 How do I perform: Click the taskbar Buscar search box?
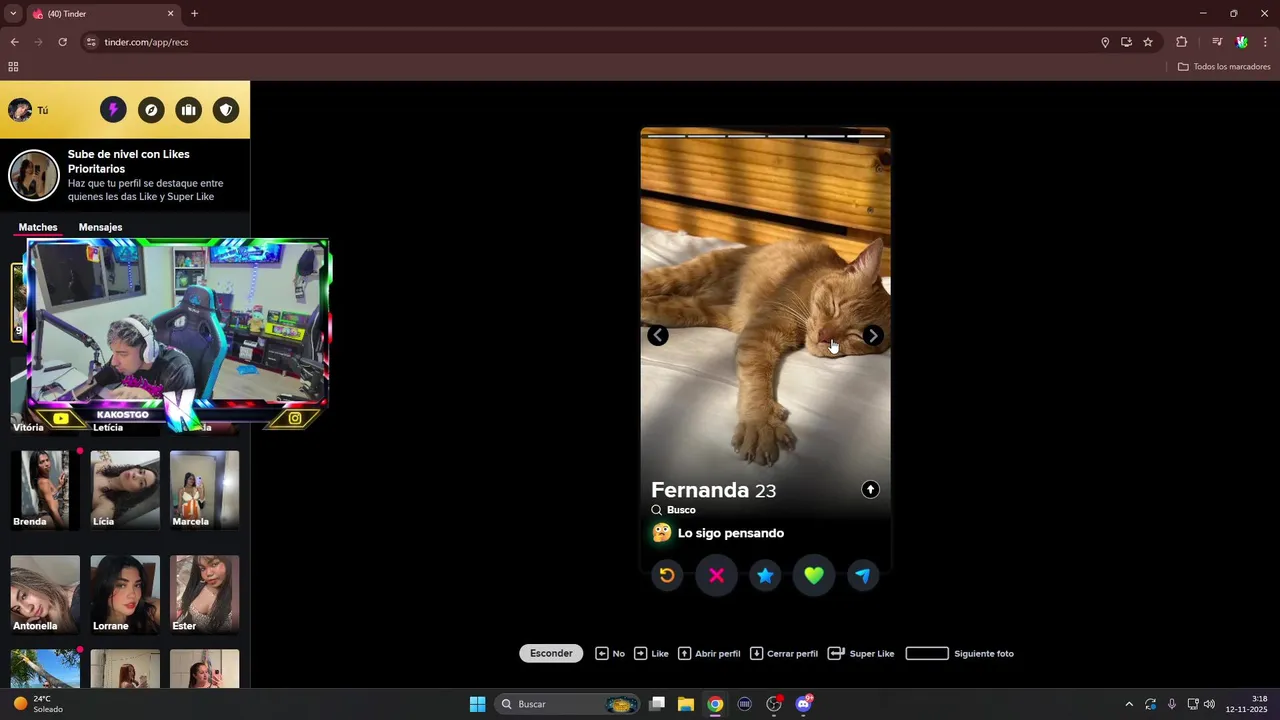pyautogui.click(x=568, y=704)
